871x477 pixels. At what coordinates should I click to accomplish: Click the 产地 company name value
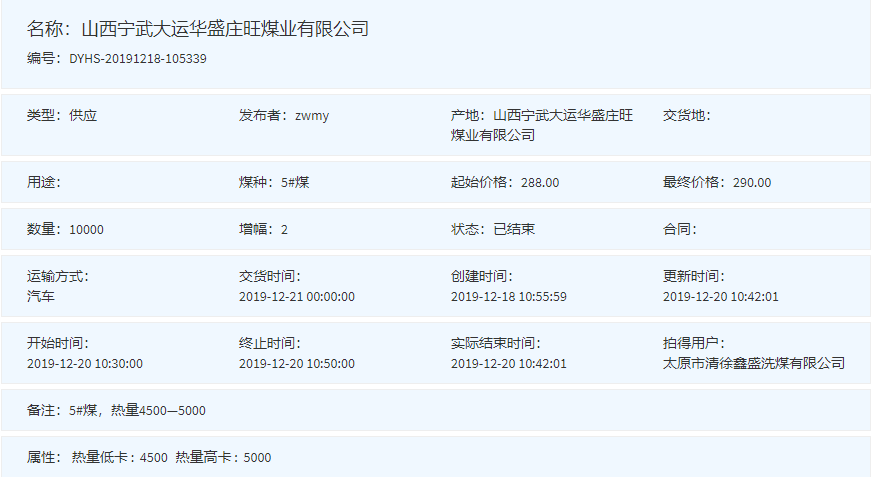563,125
